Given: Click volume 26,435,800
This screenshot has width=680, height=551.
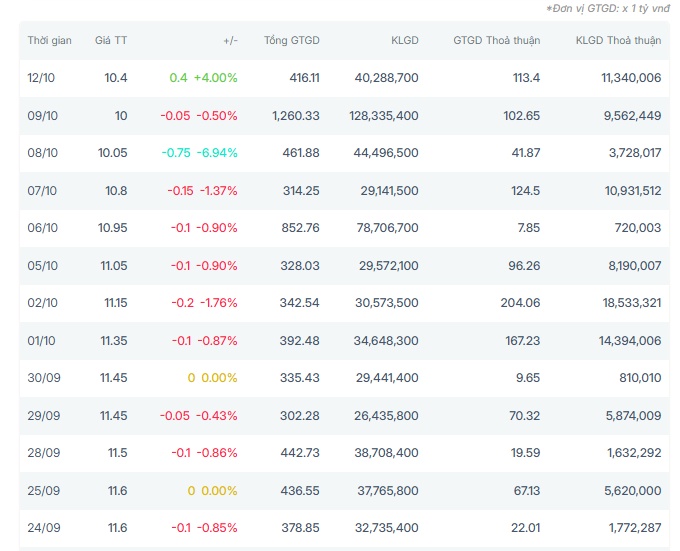Looking at the screenshot, I should pos(386,416).
